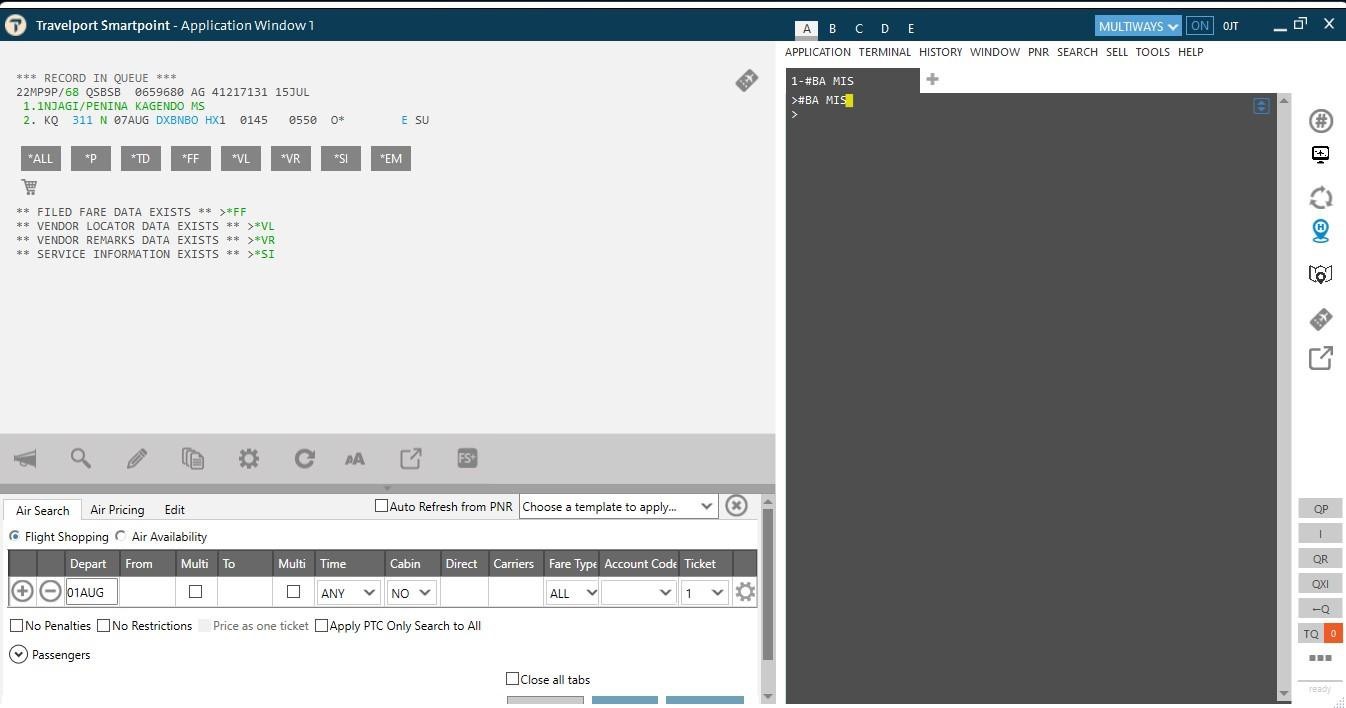This screenshot has width=1346, height=708.
Task: Click the three dots below TQ button
Action: click(x=1320, y=658)
